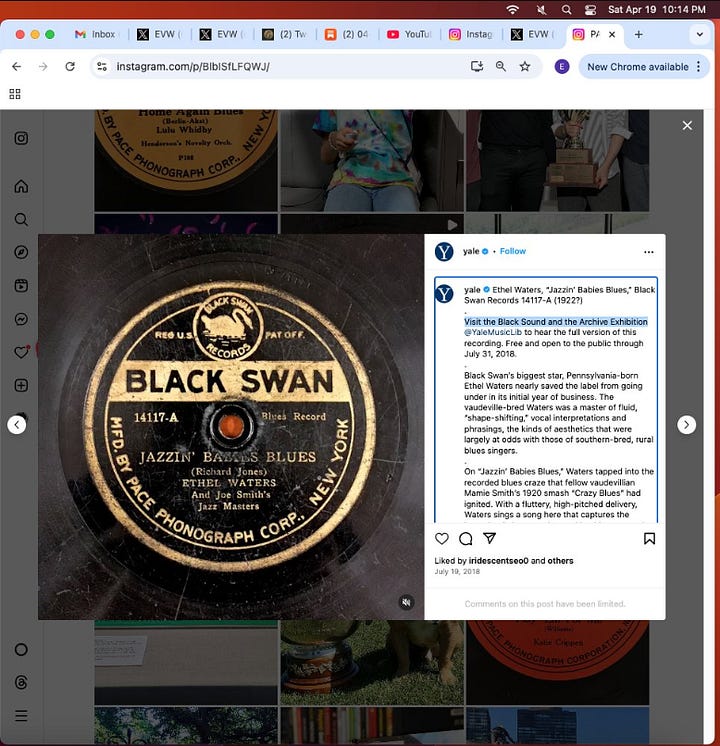Open Threads icon in sidebar
The width and height of the screenshot is (720, 746).
click(21, 683)
